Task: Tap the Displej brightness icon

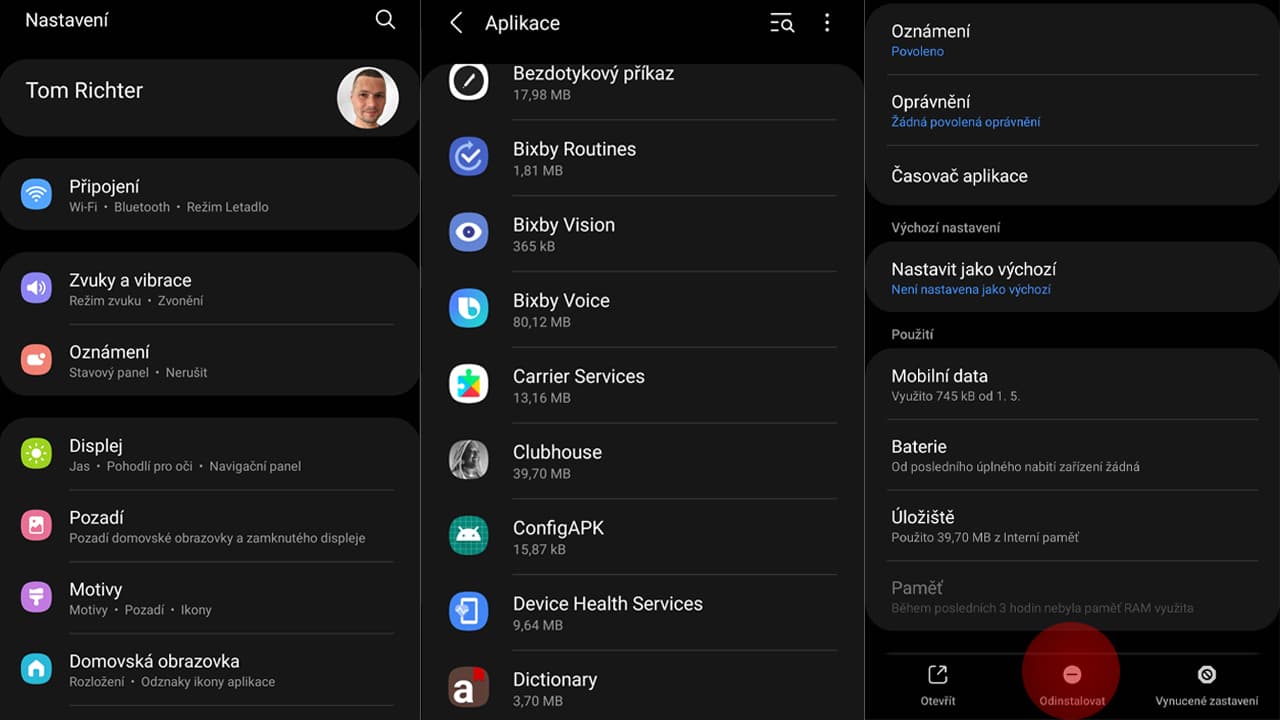Action: (36, 454)
